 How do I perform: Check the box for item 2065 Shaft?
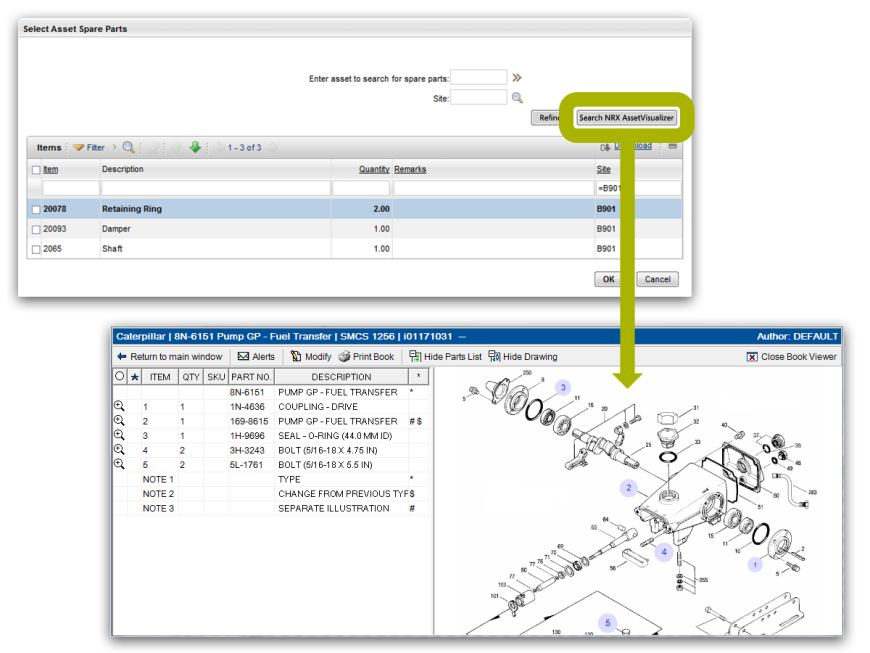click(36, 250)
